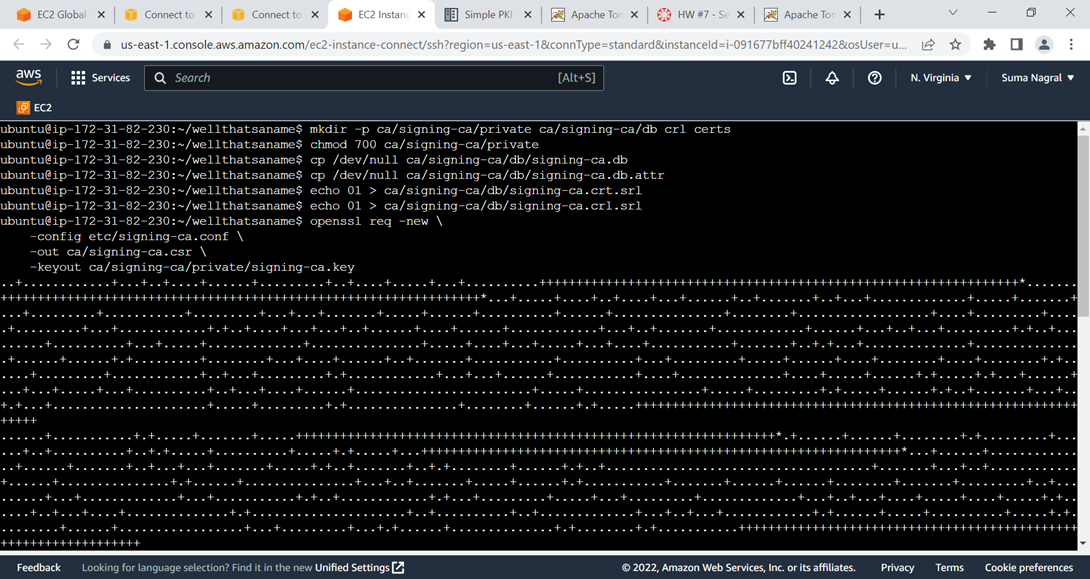This screenshot has width=1090, height=579.
Task: Open the Unified Settings link
Action: (352, 567)
